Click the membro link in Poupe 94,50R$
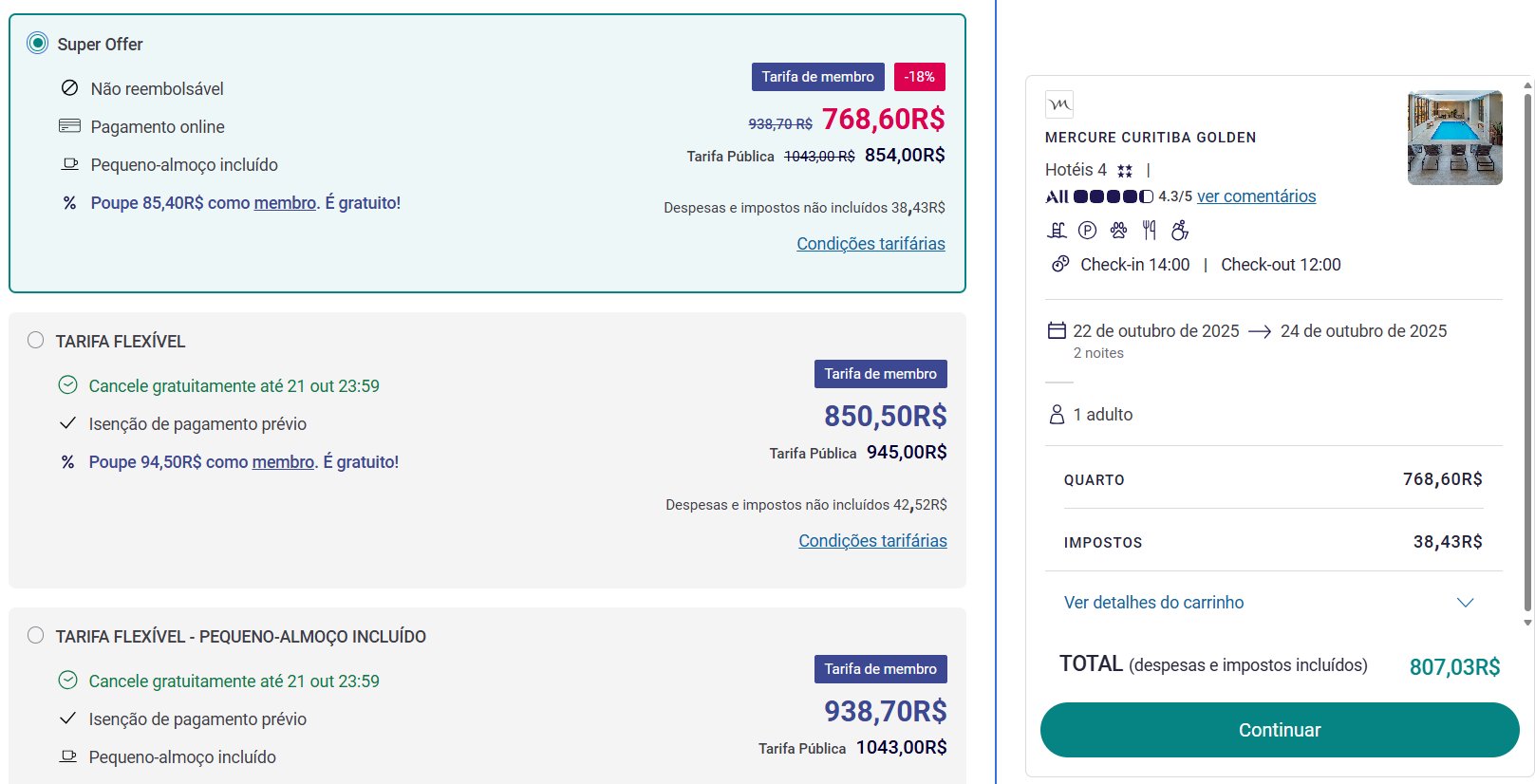Viewport: 1535px width, 784px height. (x=283, y=462)
